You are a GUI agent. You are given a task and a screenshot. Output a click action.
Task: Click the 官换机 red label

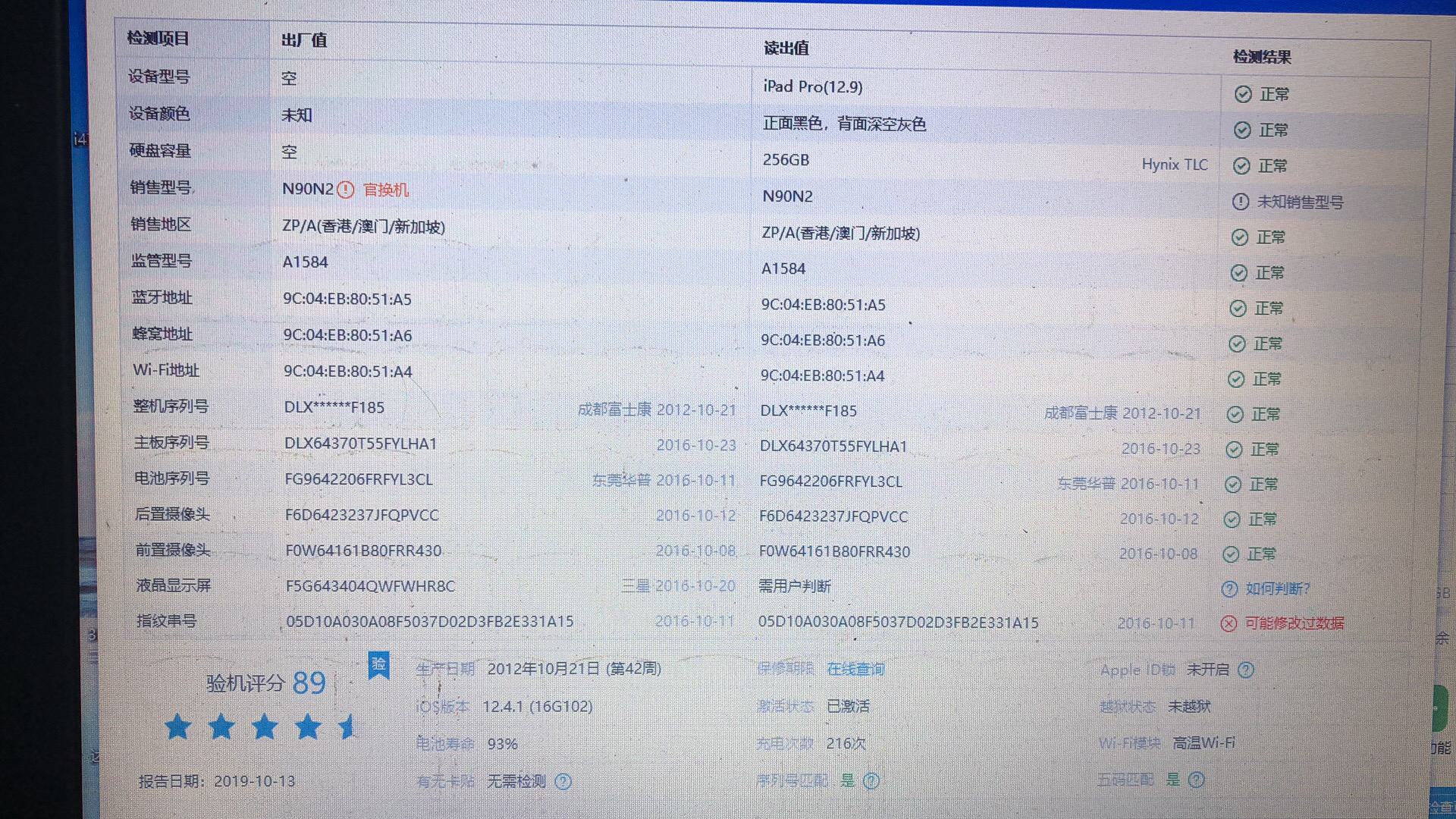pyautogui.click(x=386, y=190)
